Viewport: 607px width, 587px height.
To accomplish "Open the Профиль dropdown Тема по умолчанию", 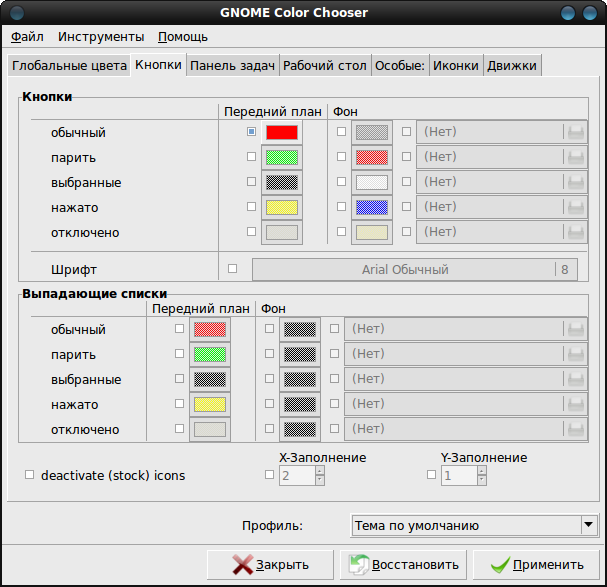I will 474,525.
